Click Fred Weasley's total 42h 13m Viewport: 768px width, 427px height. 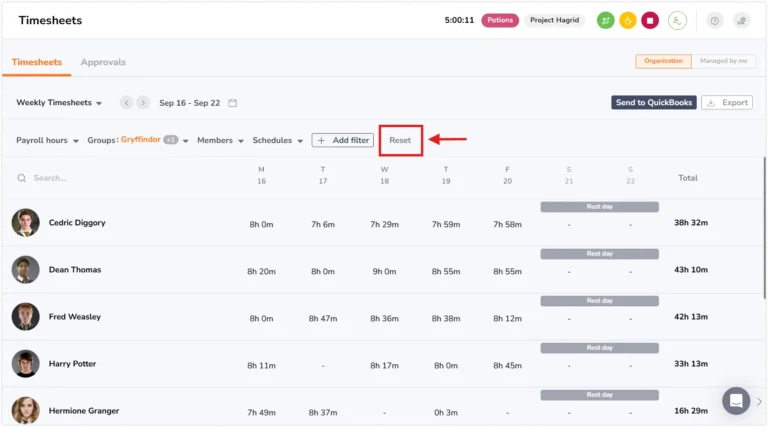tap(691, 317)
